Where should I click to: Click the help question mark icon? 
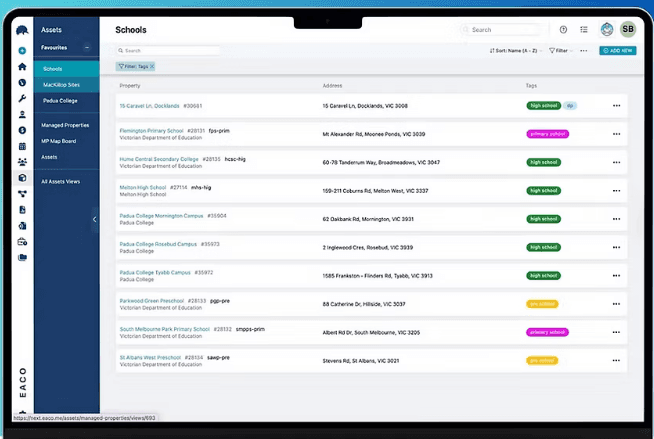563,30
